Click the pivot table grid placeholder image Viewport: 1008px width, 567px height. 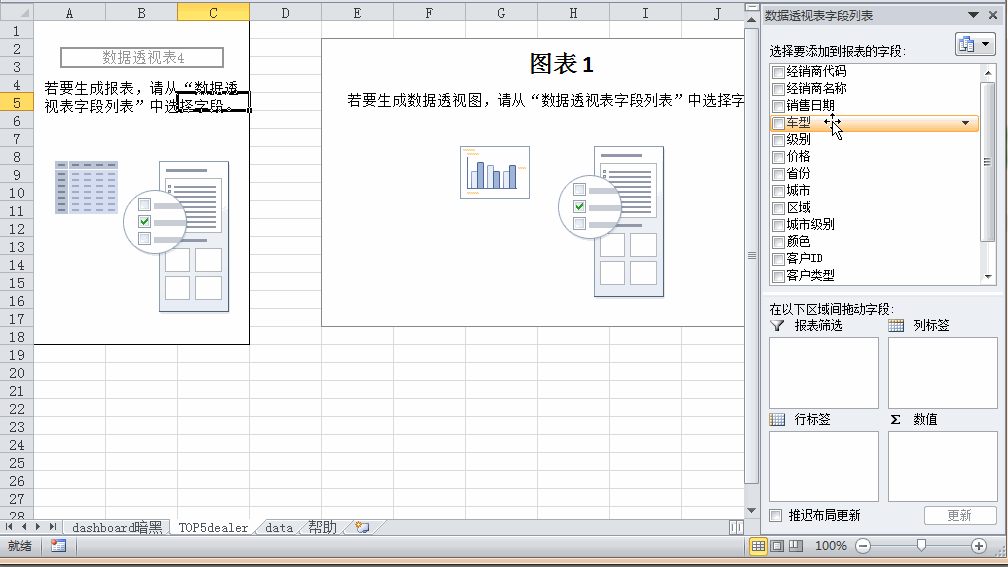(86, 187)
